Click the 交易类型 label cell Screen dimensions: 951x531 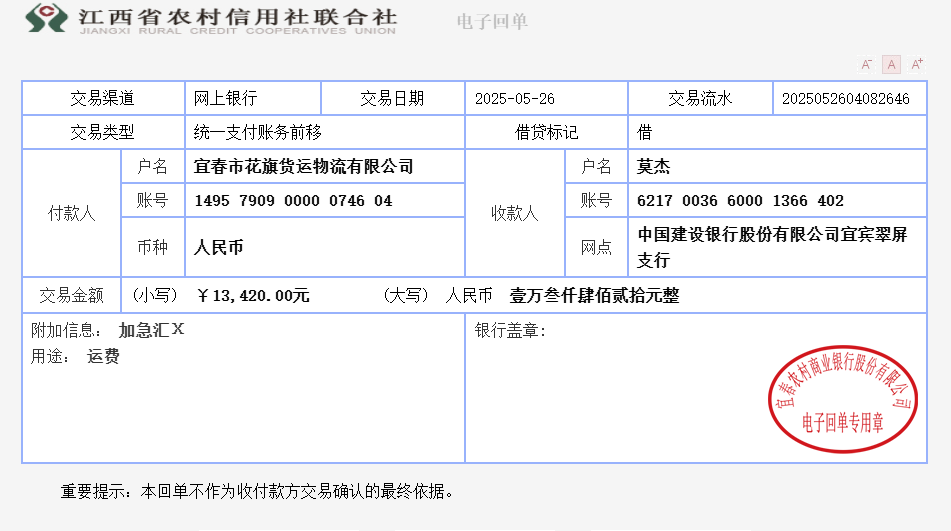tap(103, 132)
